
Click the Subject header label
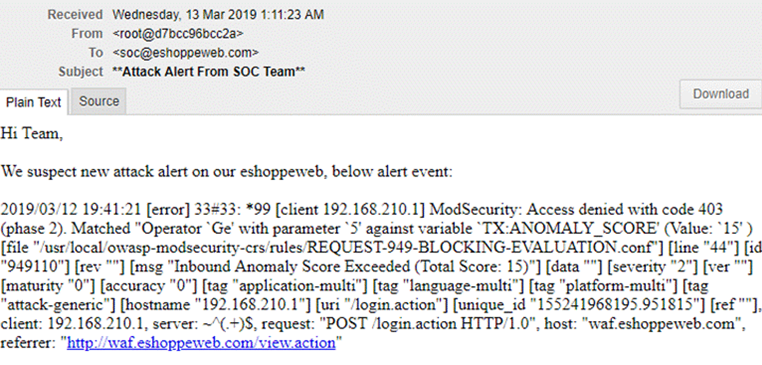(x=81, y=71)
